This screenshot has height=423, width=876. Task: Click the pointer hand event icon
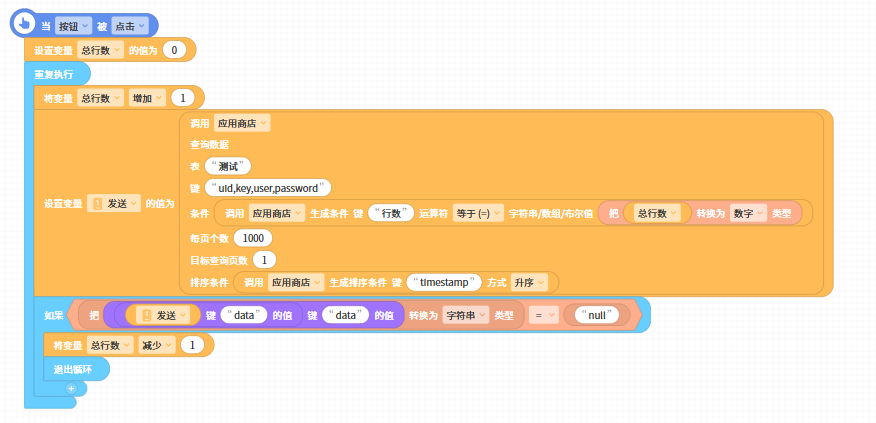click(x=22, y=22)
